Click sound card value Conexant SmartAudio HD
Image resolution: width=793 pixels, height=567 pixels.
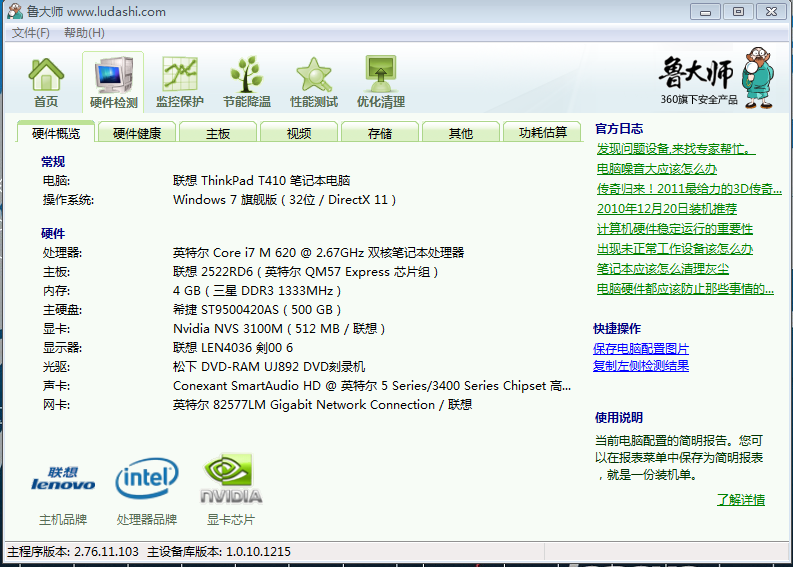pos(372,386)
